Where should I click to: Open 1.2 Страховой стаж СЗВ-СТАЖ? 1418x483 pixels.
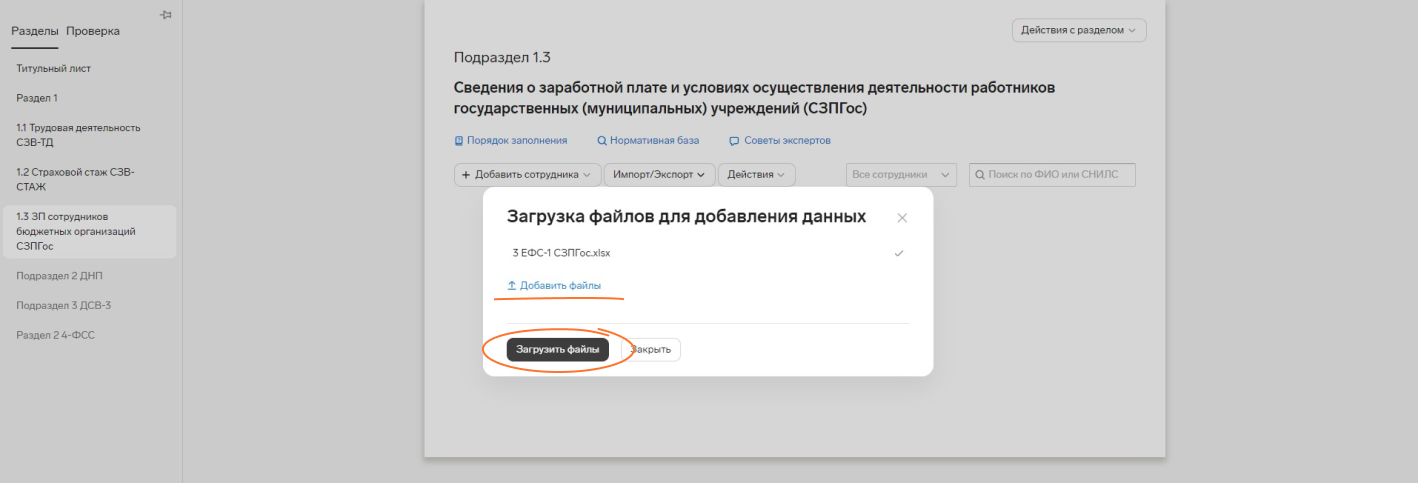(x=75, y=179)
